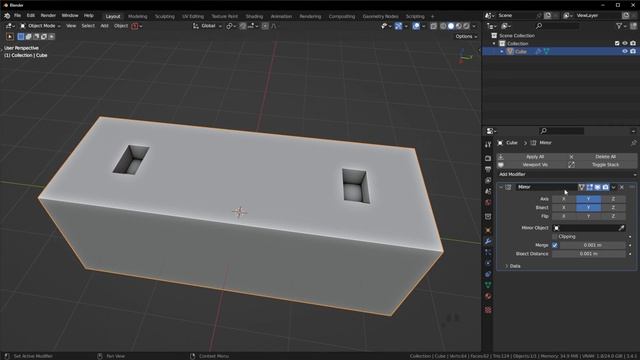This screenshot has width=640, height=360.
Task: Click the Delete All button
Action: [602, 157]
